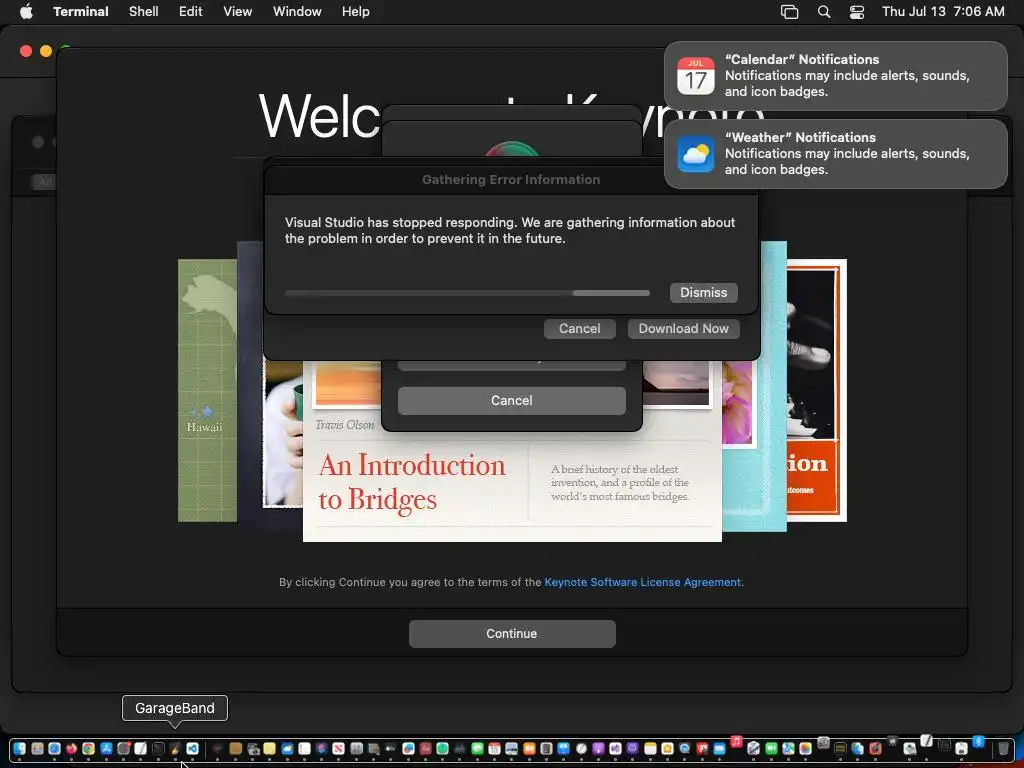
Task: Cancel the dialog next to Download Now
Action: 579,328
